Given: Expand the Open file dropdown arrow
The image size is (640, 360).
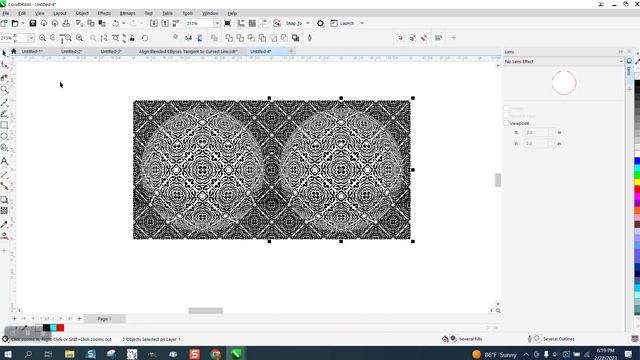Looking at the screenshot, I should [23, 23].
